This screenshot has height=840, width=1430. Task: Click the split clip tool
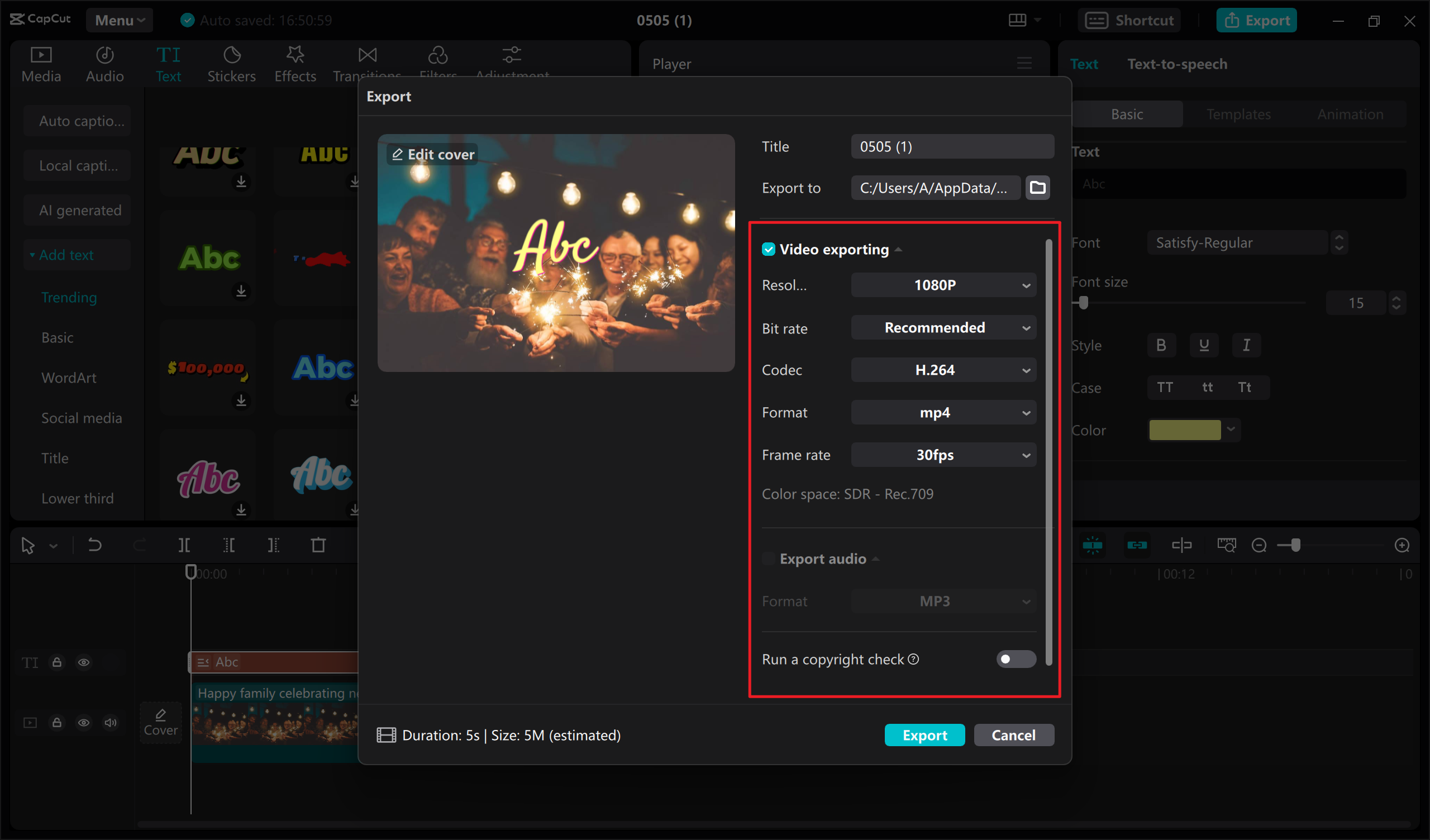[184, 546]
